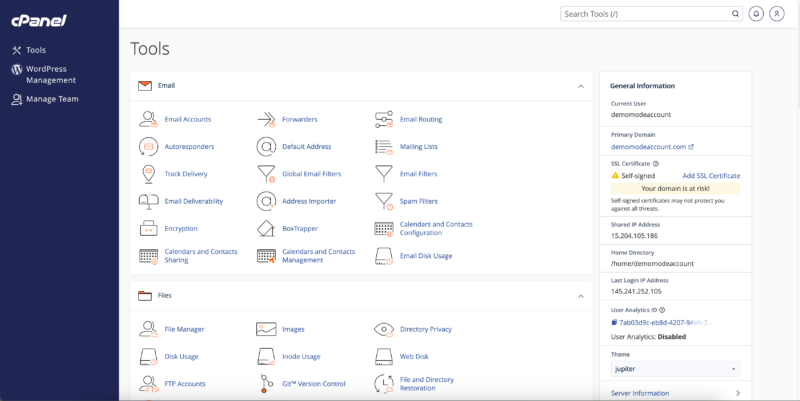
Task: Open Calendars and Contacts Sharing icon
Action: [x=148, y=256]
